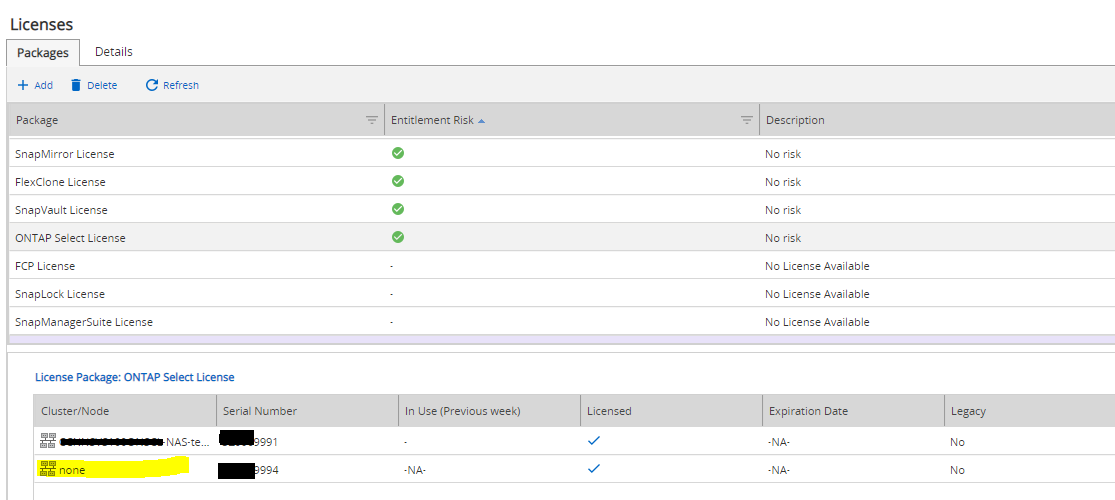The height and width of the screenshot is (500, 1115).
Task: Click cluster icon next to 'none' node
Action: [48, 469]
